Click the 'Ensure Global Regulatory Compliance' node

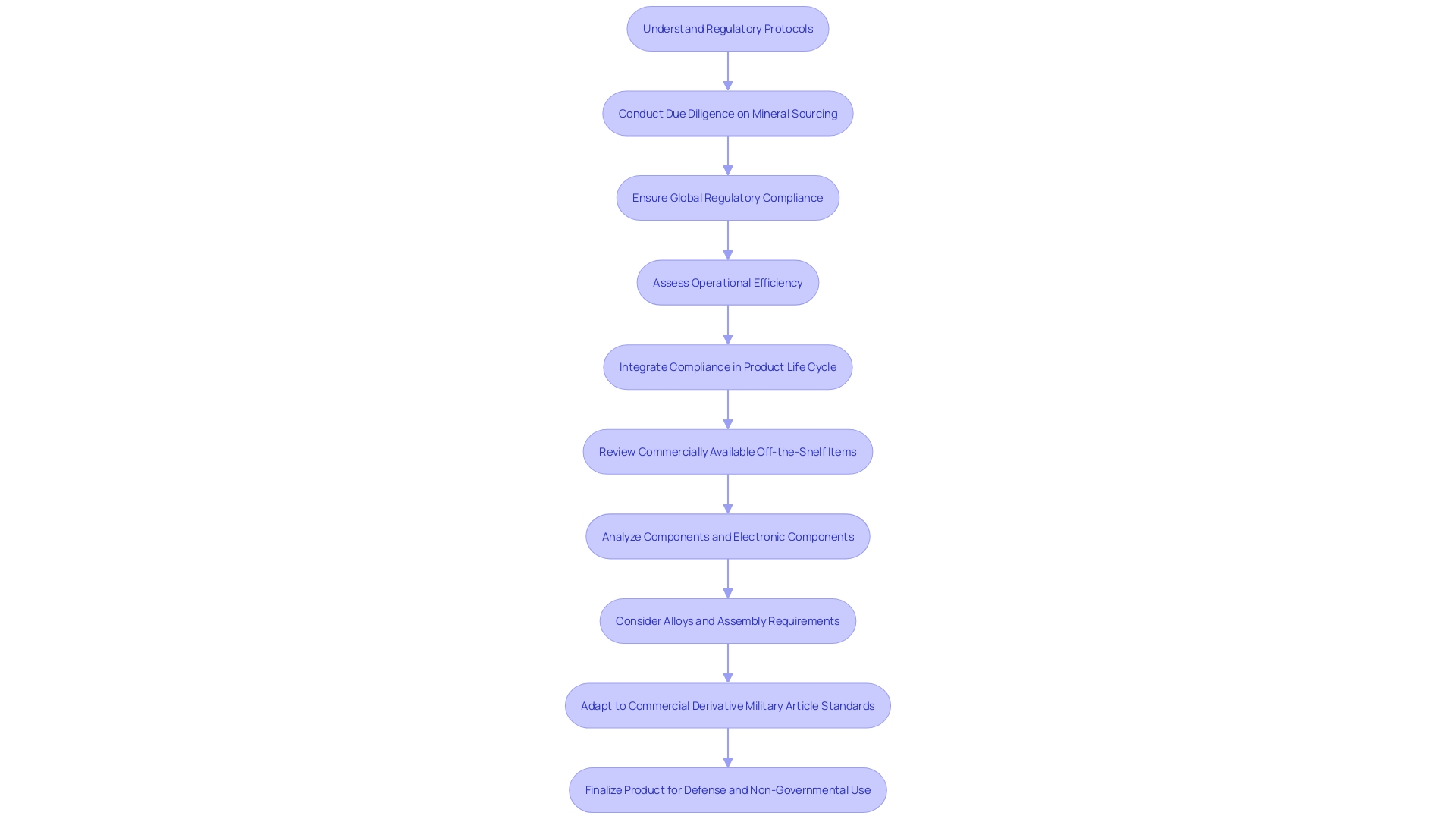[x=728, y=197]
